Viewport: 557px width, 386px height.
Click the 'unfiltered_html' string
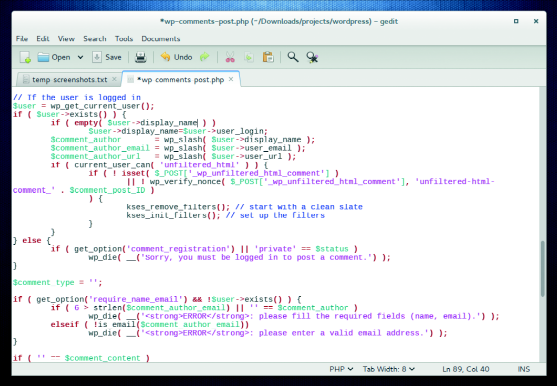tap(199, 165)
